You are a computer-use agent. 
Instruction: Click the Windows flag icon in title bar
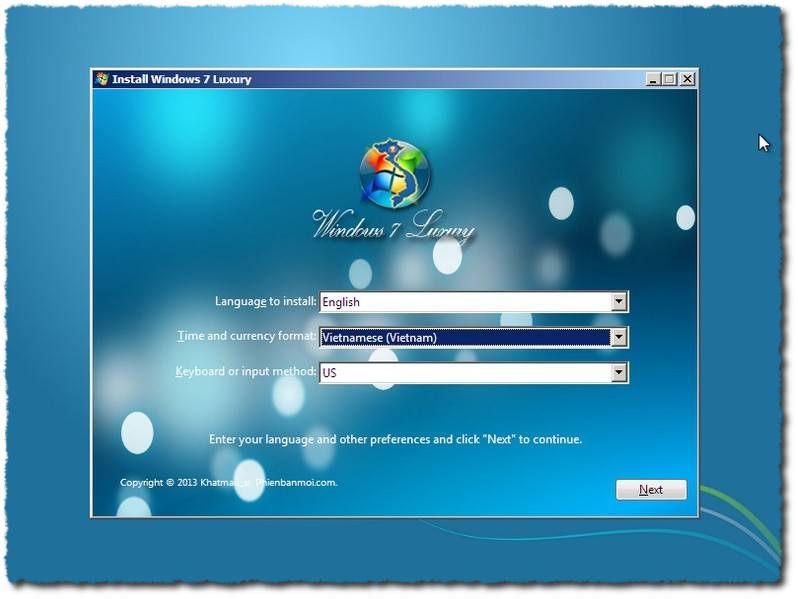102,79
